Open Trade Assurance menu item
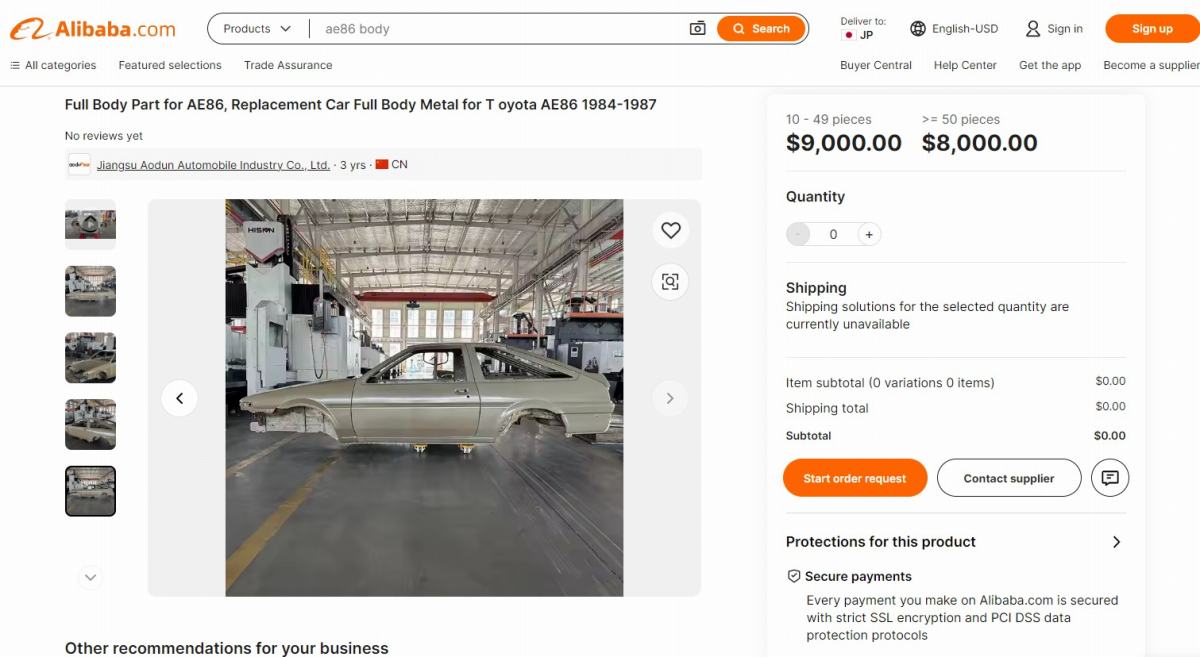This screenshot has height=657, width=1200. [x=288, y=65]
